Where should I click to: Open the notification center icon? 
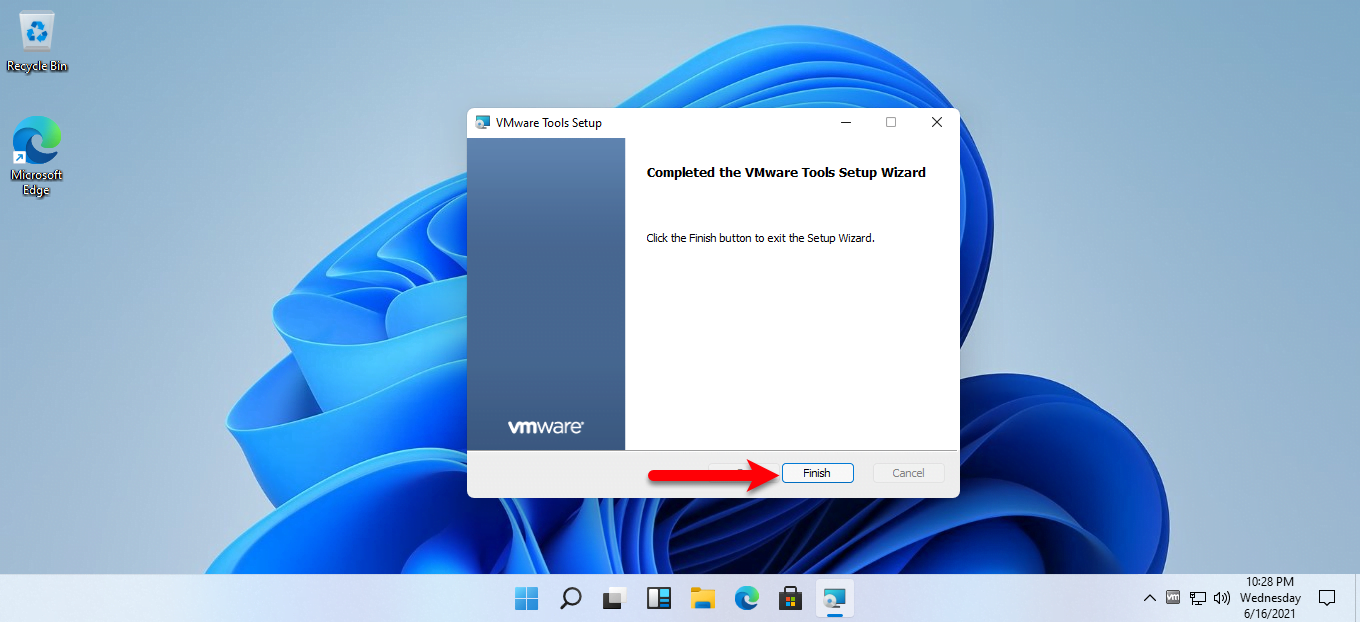point(1327,598)
